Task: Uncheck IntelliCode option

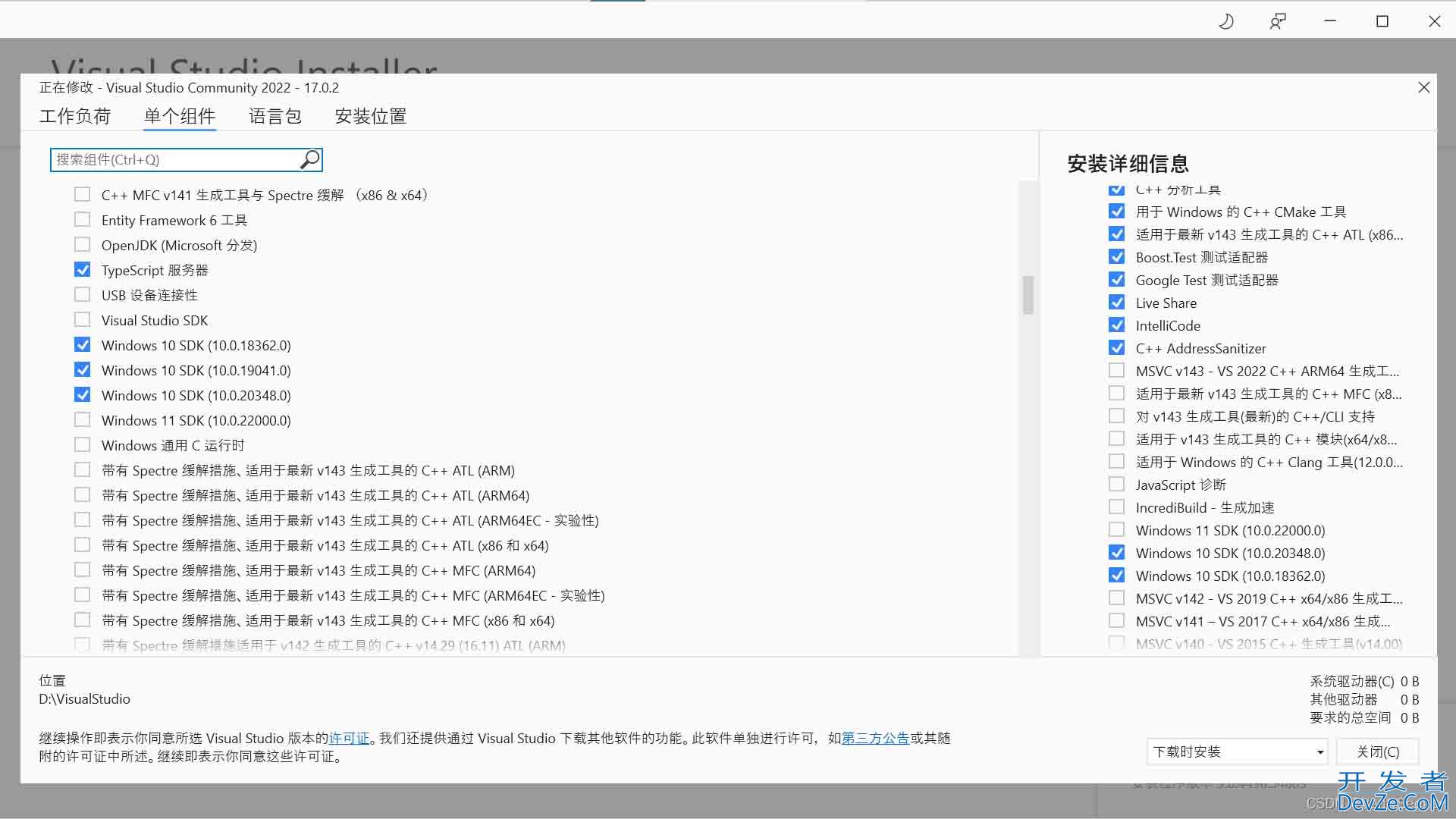Action: pyautogui.click(x=1116, y=325)
